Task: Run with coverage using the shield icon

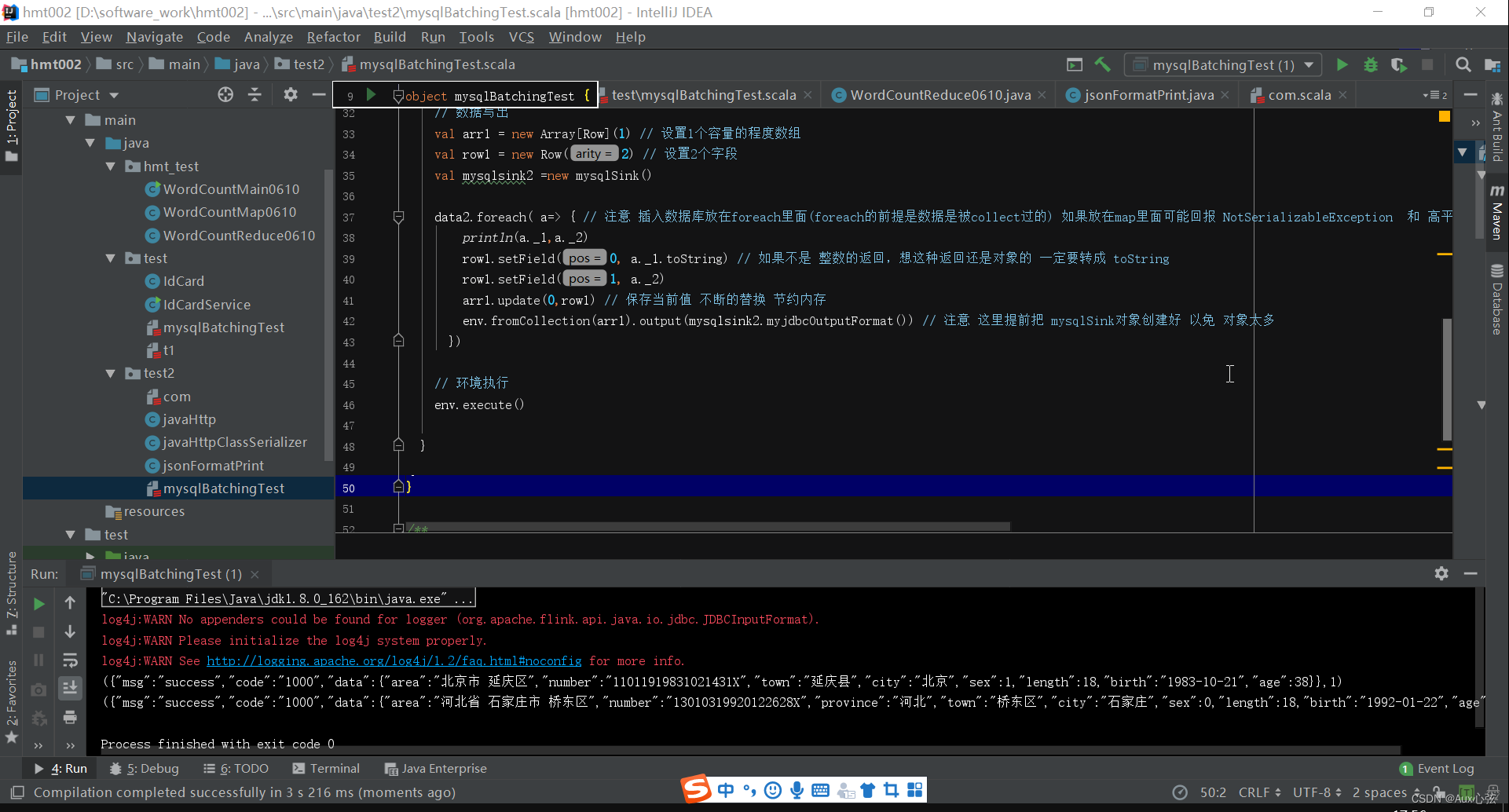Action: 1399,64
